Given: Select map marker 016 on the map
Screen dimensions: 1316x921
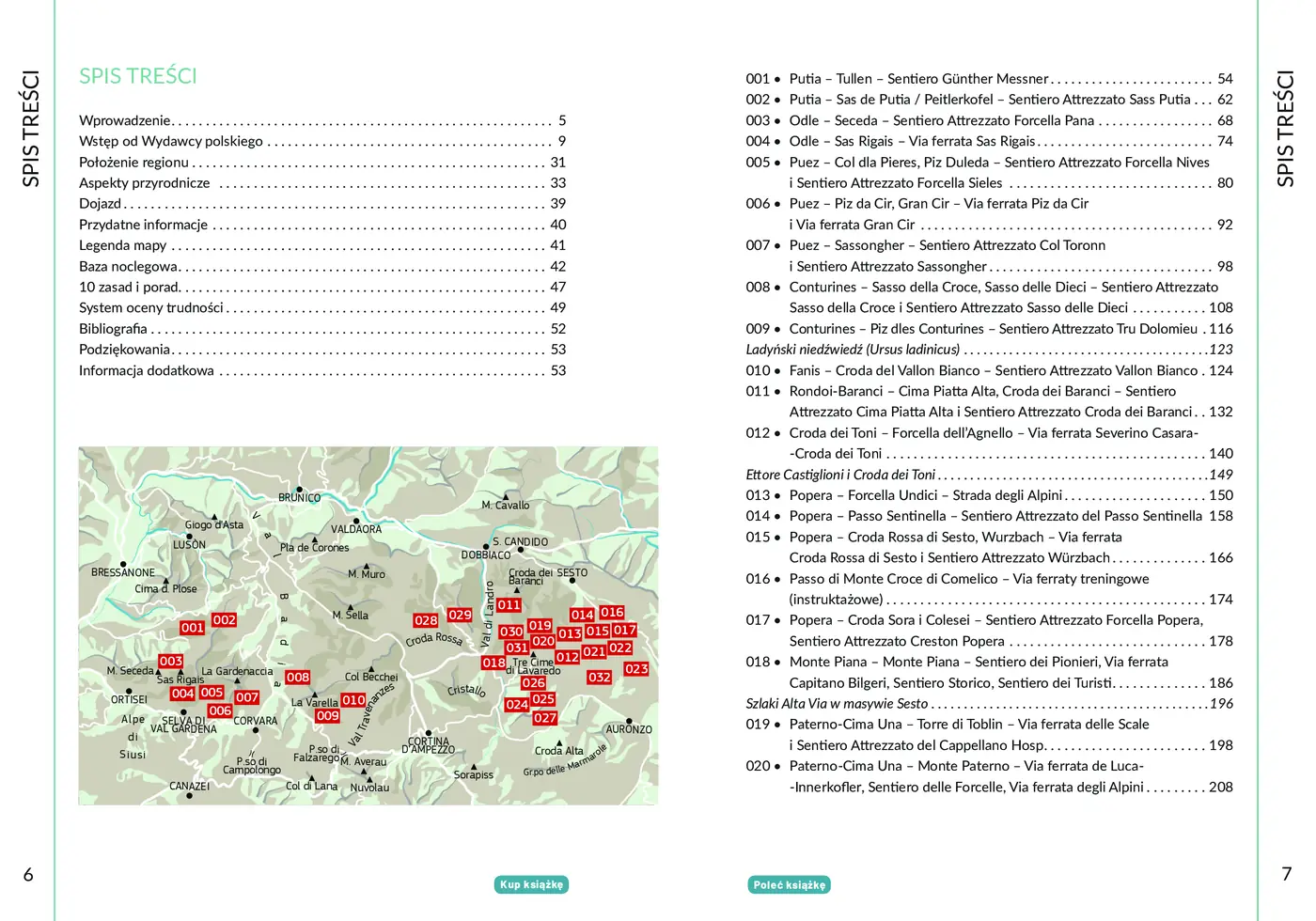Looking at the screenshot, I should coord(612,612).
